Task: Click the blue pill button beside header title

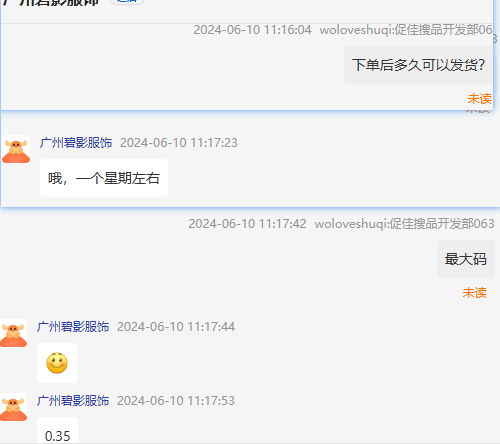Action: coord(127,2)
